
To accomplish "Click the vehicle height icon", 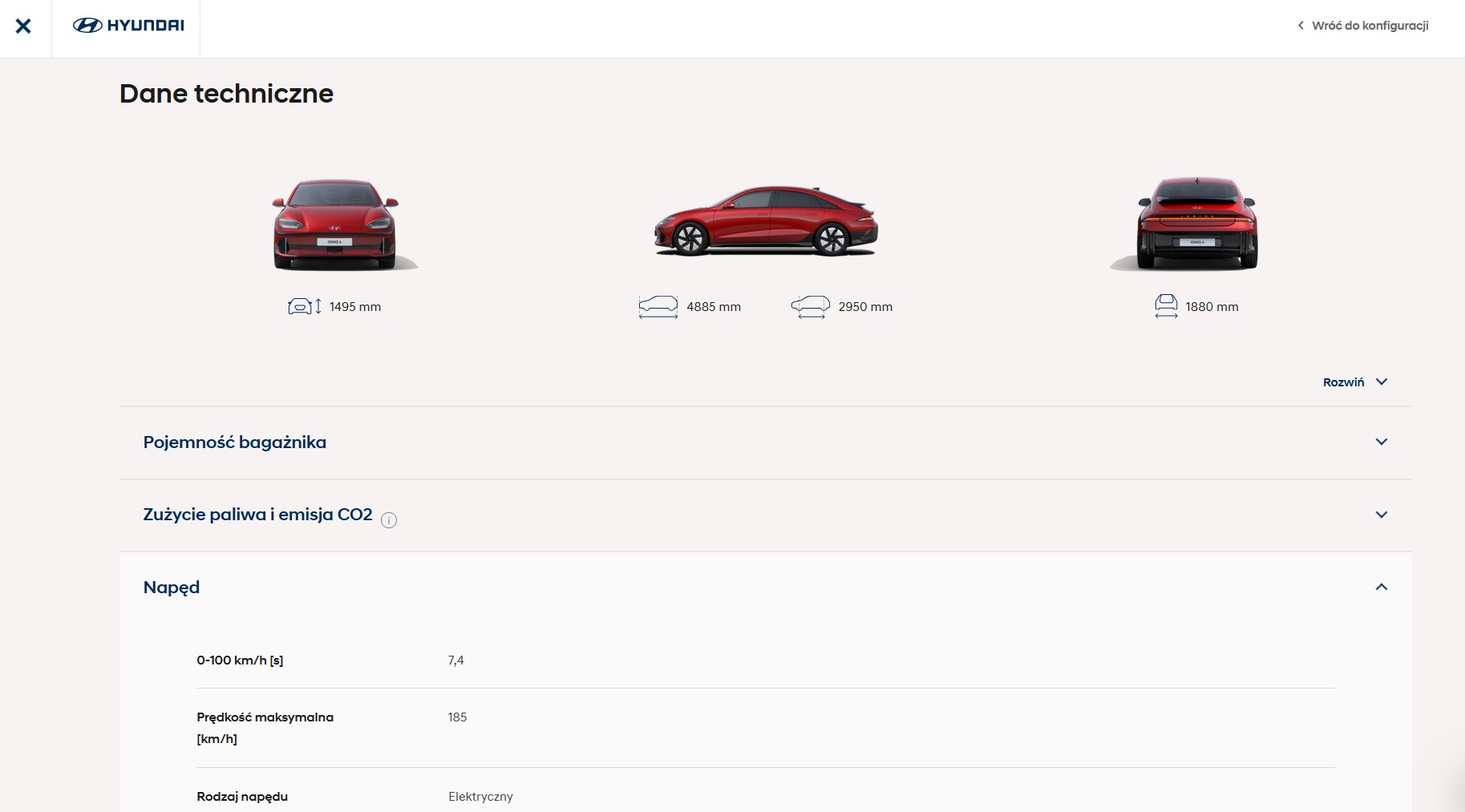I will [305, 306].
